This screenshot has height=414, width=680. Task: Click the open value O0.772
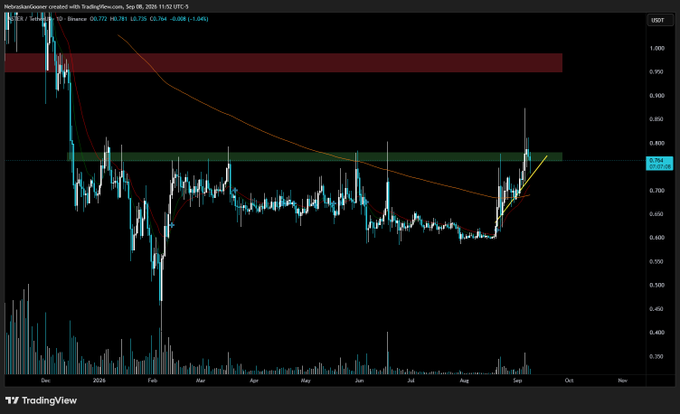99,19
